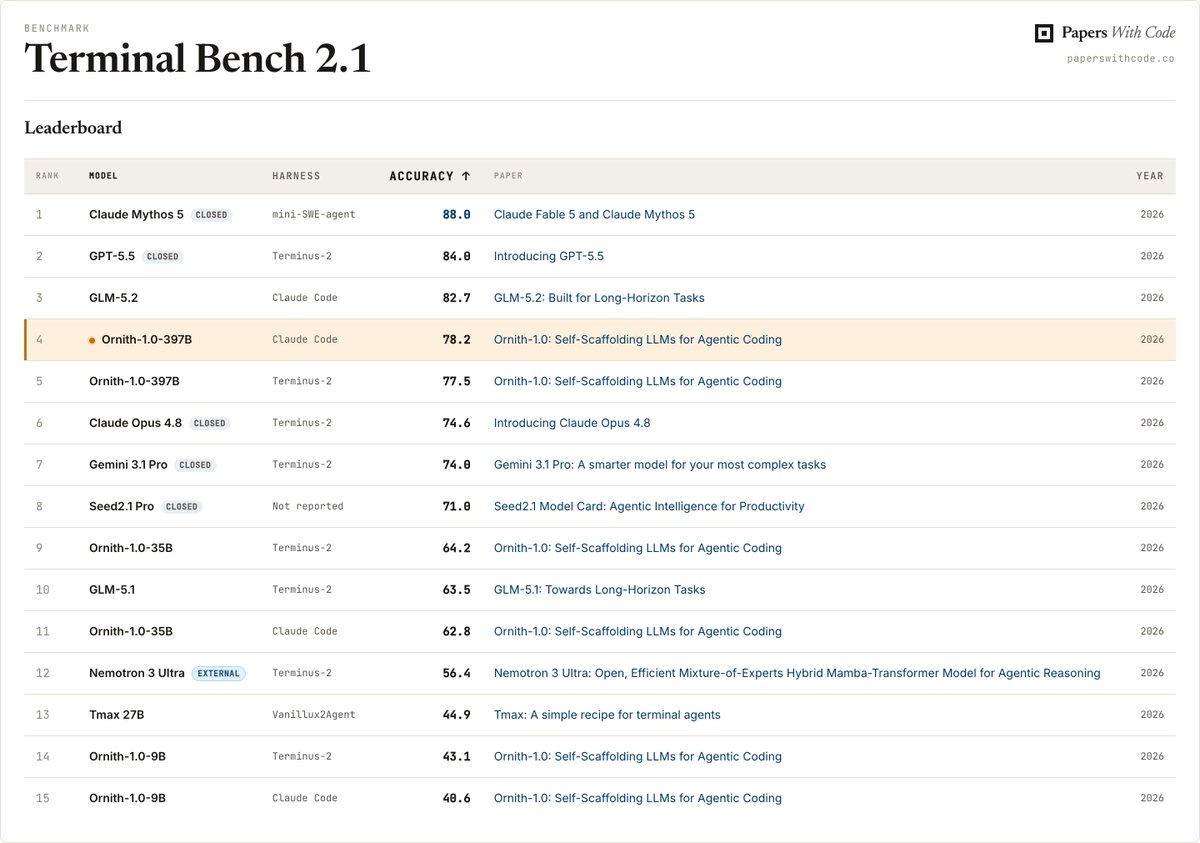Open Ornith-1.0 paper link in rank 9 row
Image resolution: width=1200 pixels, height=843 pixels.
point(638,548)
